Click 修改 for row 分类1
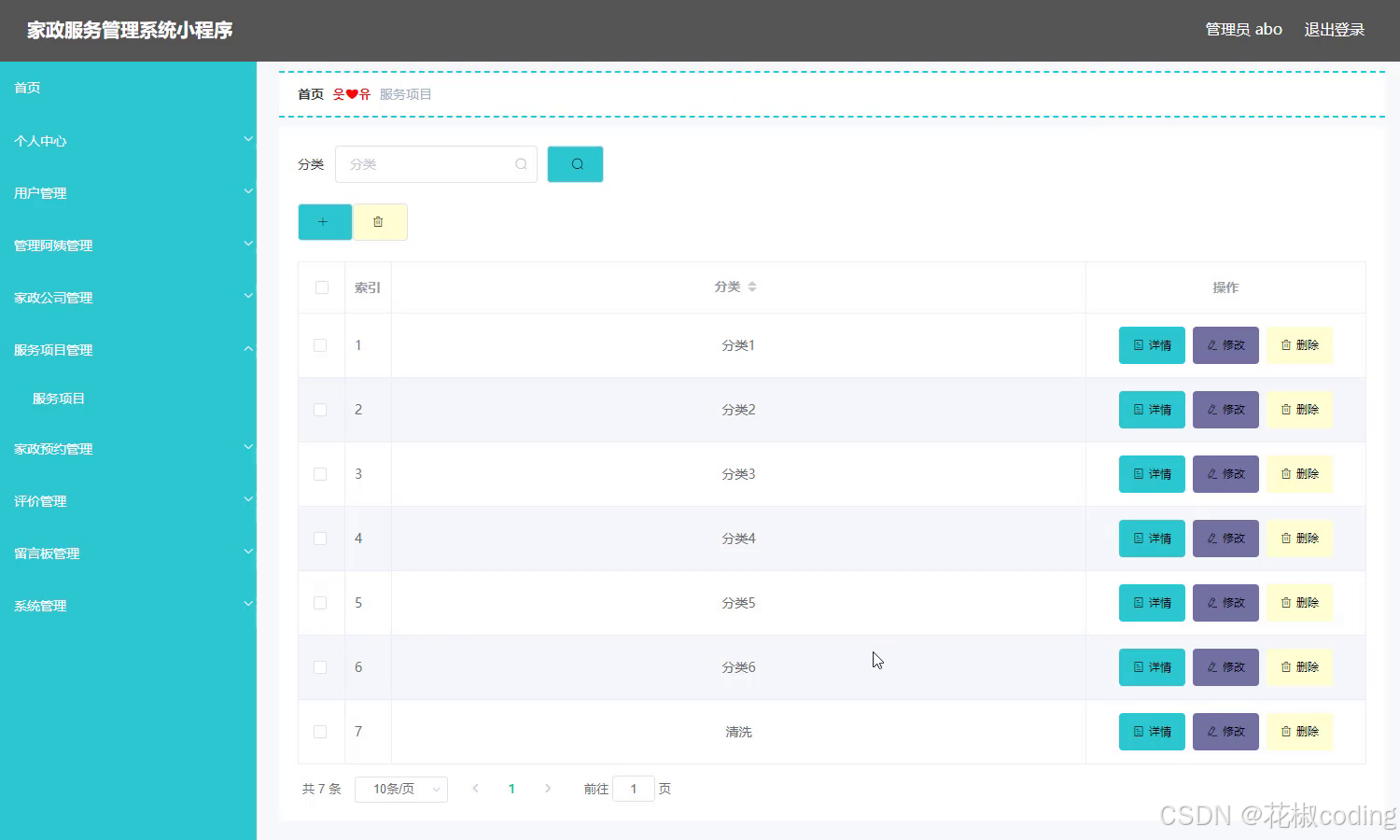The height and width of the screenshot is (840, 1400). coord(1225,345)
